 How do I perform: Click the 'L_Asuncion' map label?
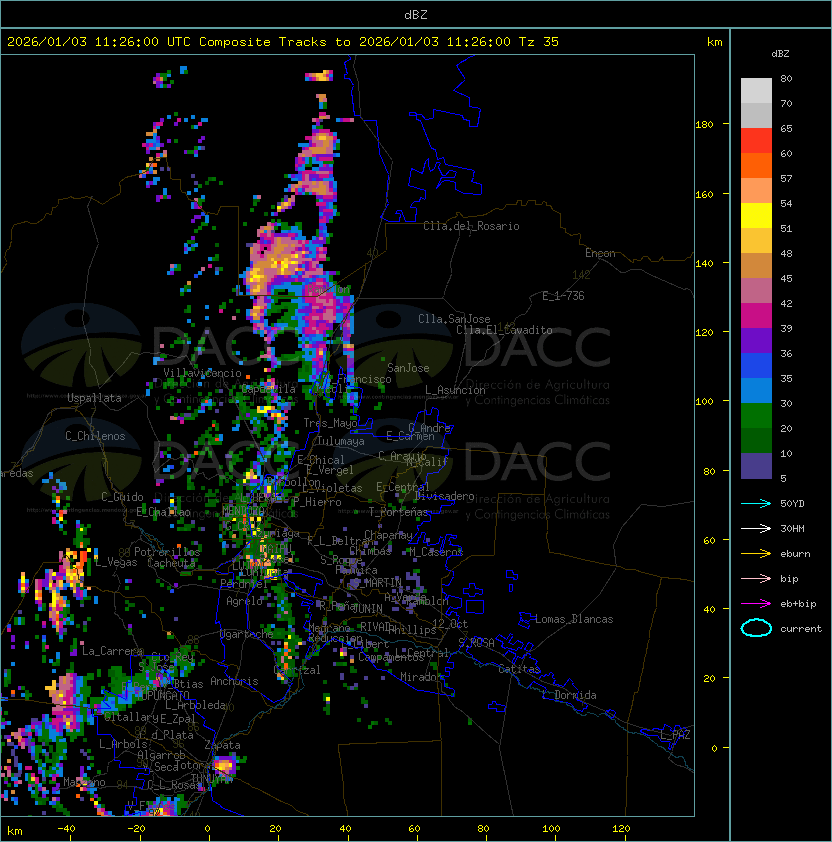(455, 390)
